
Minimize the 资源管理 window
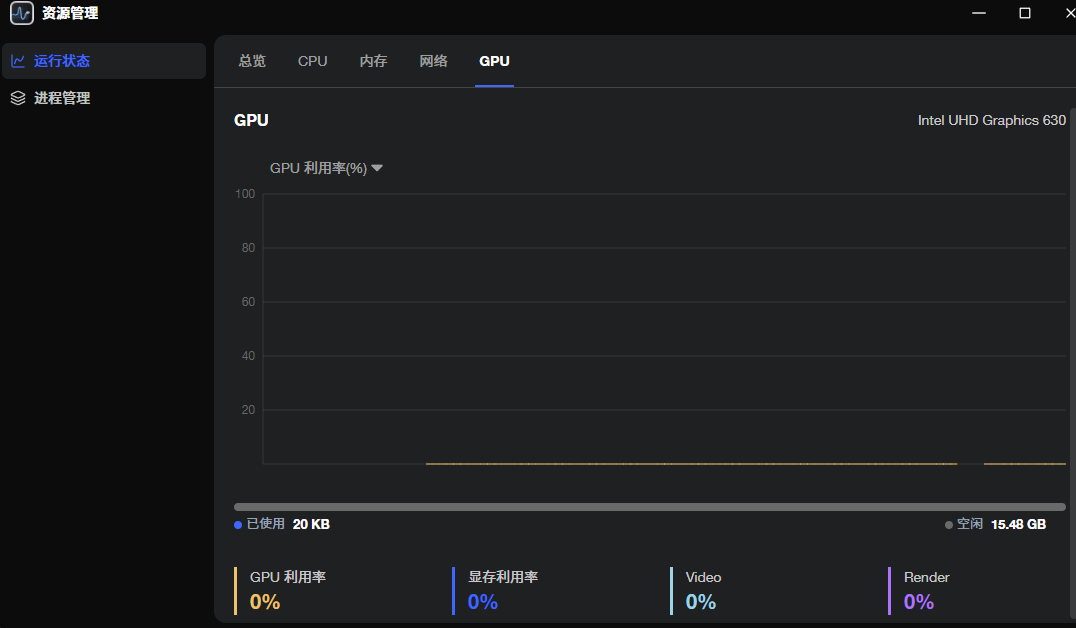tap(979, 13)
